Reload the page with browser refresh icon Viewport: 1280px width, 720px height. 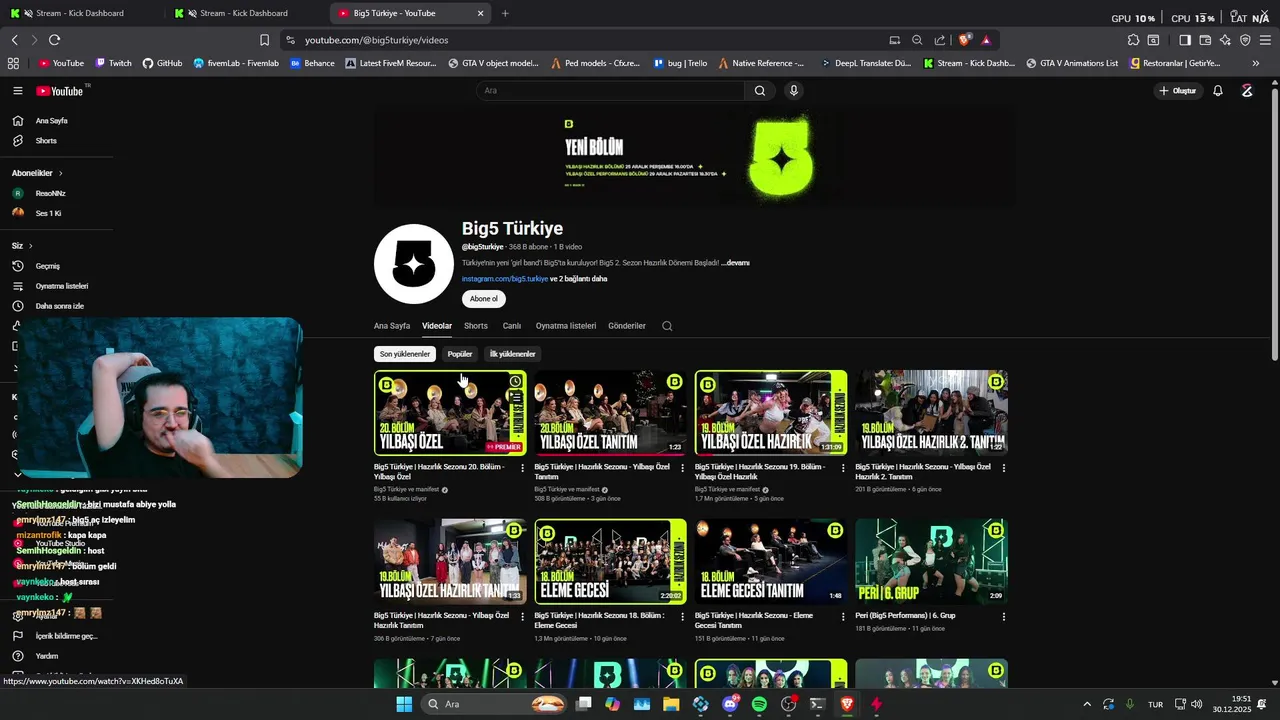point(54,40)
